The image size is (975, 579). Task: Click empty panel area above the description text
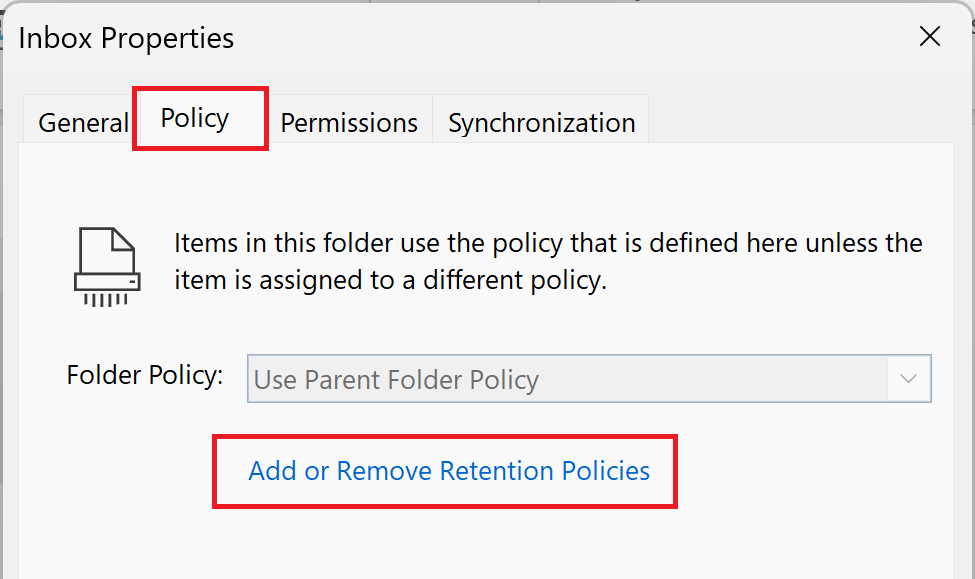500,185
